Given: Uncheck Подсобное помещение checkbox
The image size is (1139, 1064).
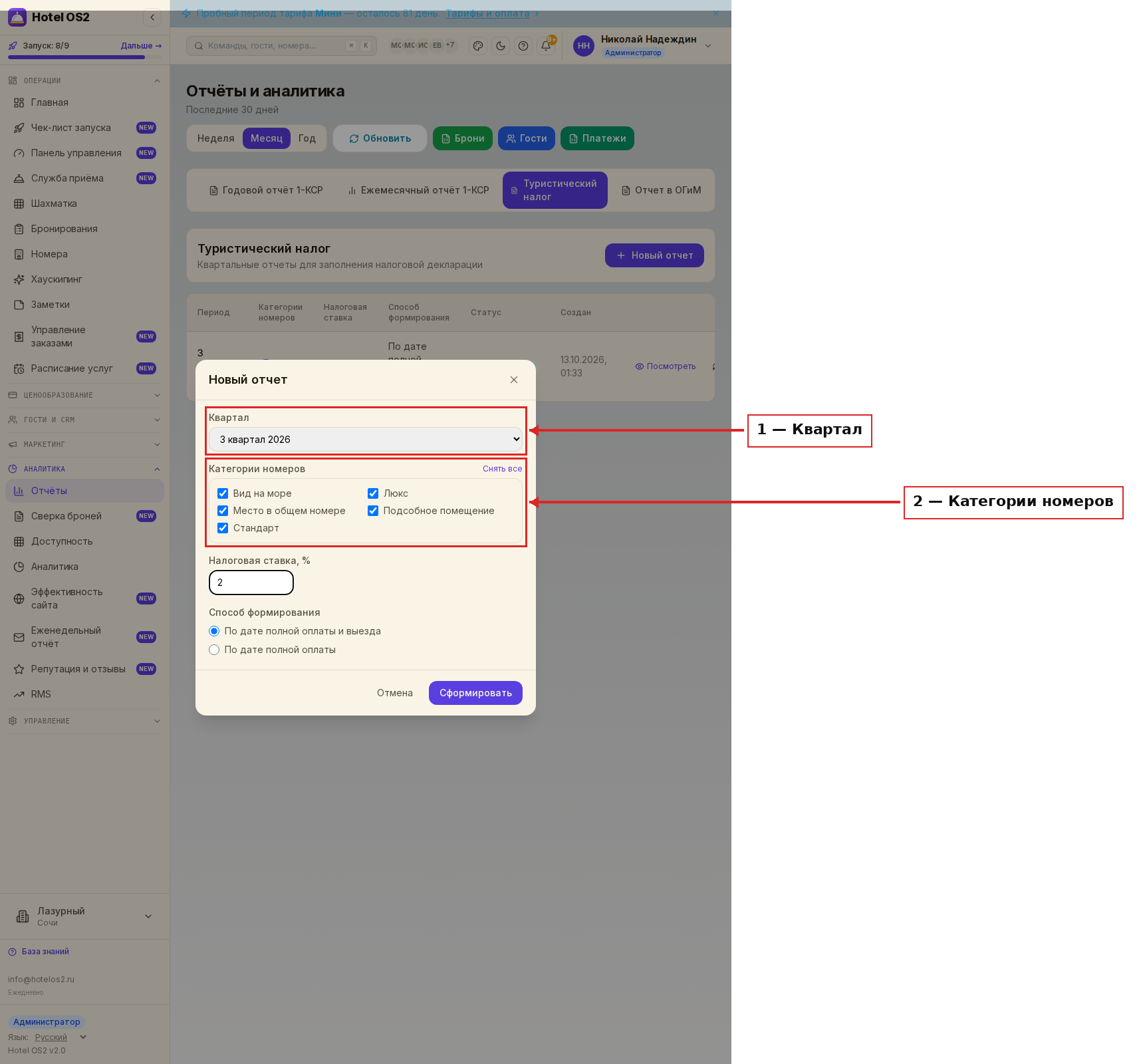Looking at the screenshot, I should (x=373, y=511).
